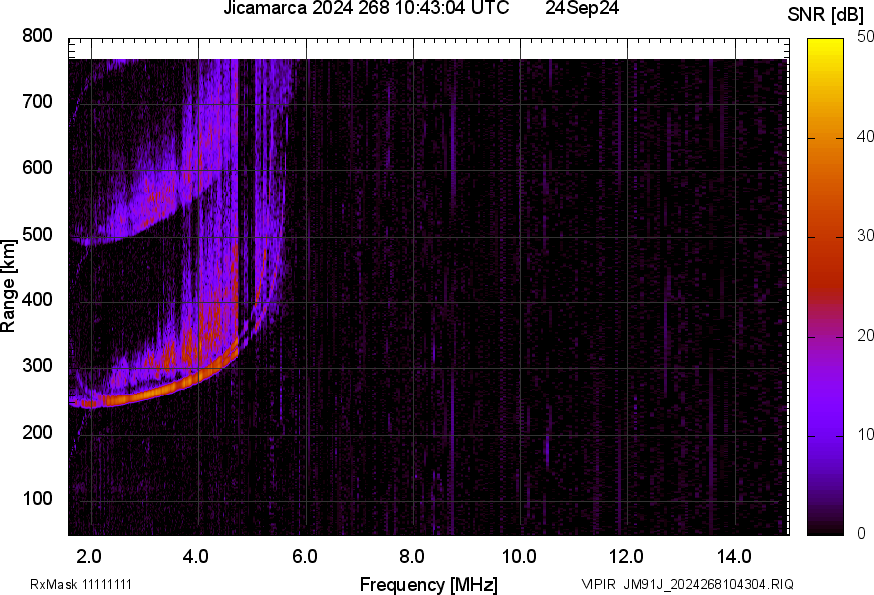This screenshot has width=874, height=595.
Task: Click the 'Frequency [MHz]' axis label
Action: tap(429, 585)
